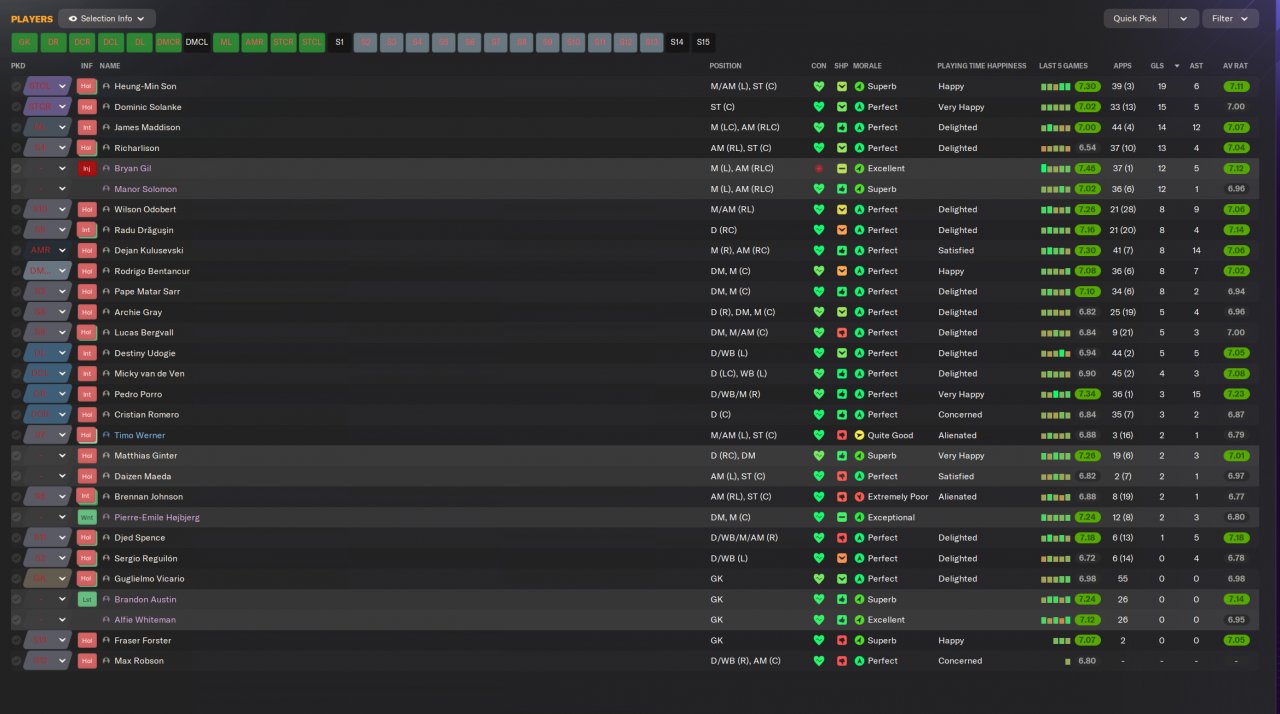Click Brennan Johnson's Extremely Poor morale icon
This screenshot has width=1280, height=714.
click(x=859, y=496)
